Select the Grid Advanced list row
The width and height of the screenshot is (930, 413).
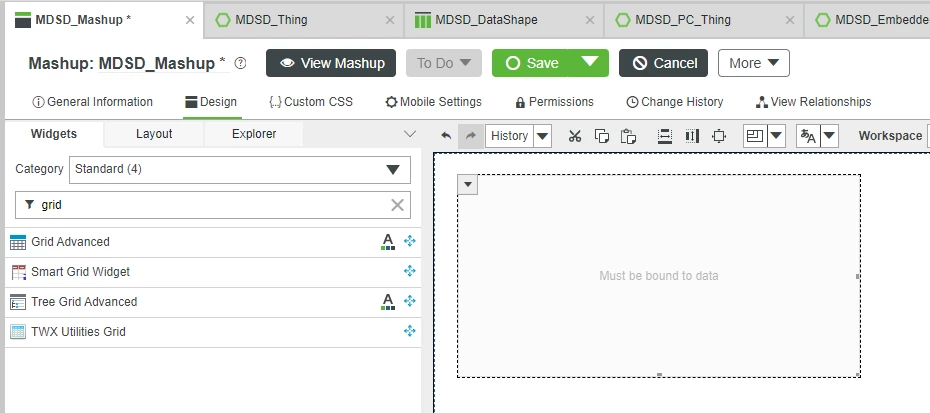coord(212,242)
